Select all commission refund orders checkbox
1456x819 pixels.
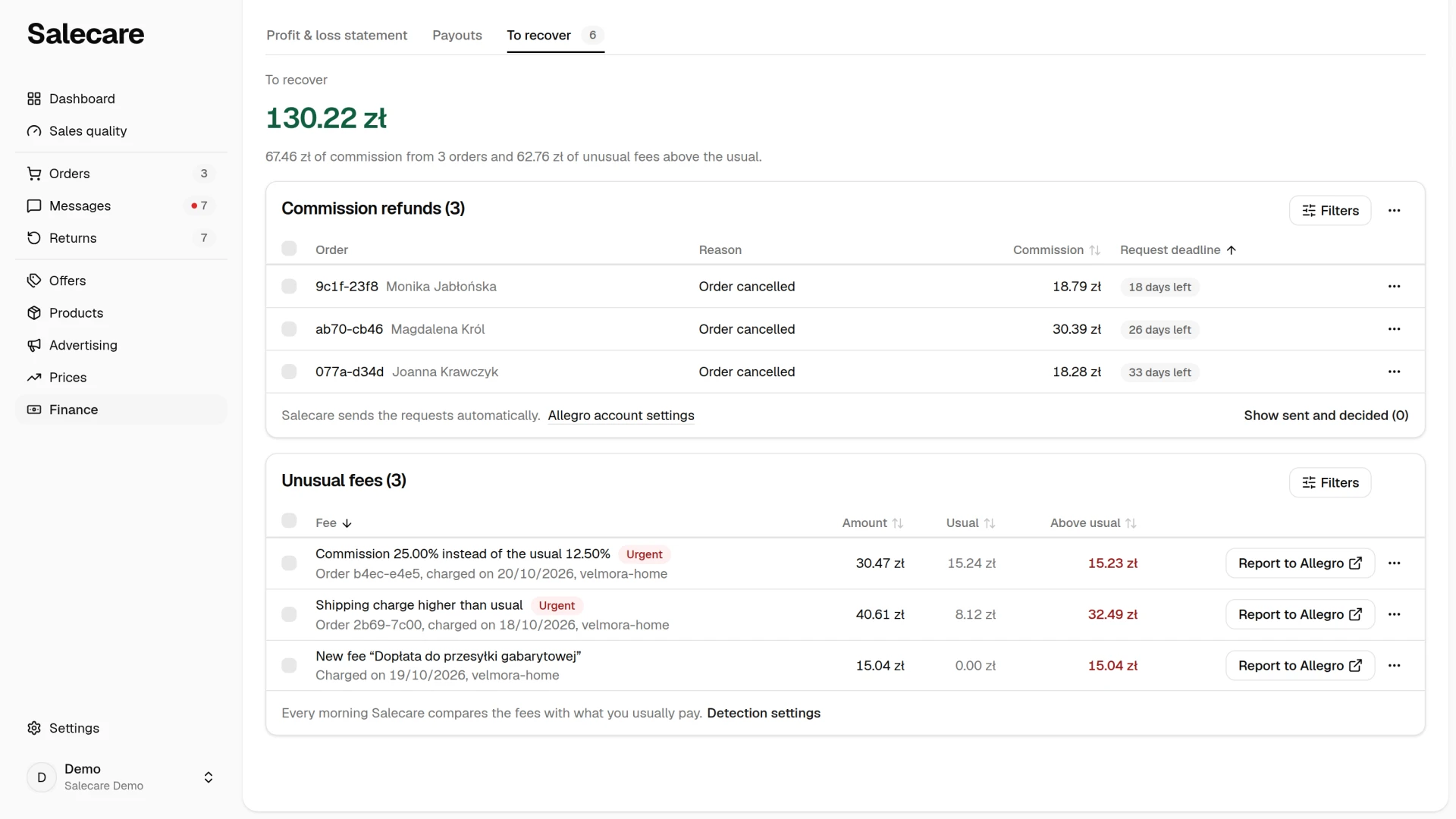(x=289, y=249)
